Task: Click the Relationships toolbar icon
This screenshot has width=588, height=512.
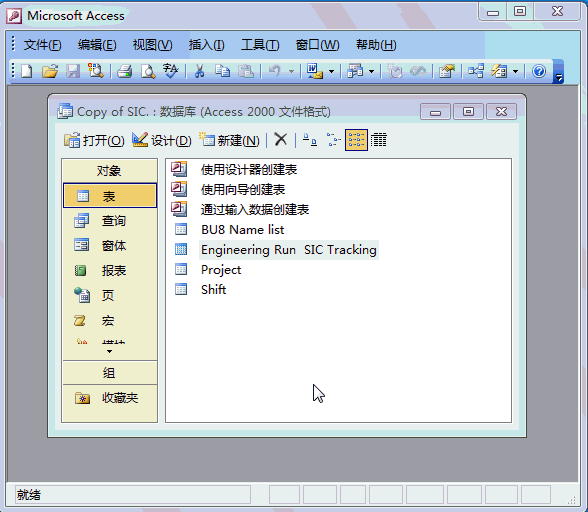Action: coord(476,71)
